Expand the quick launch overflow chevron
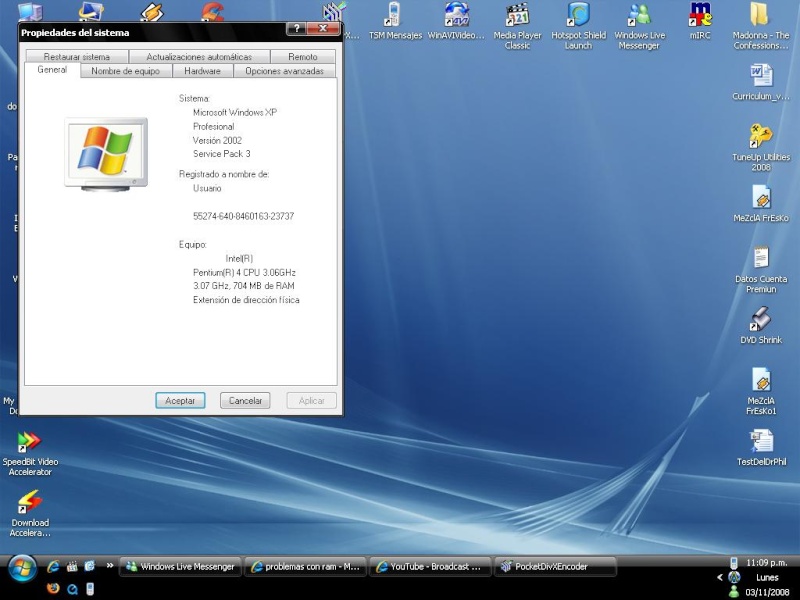The height and width of the screenshot is (600, 800). [x=110, y=565]
